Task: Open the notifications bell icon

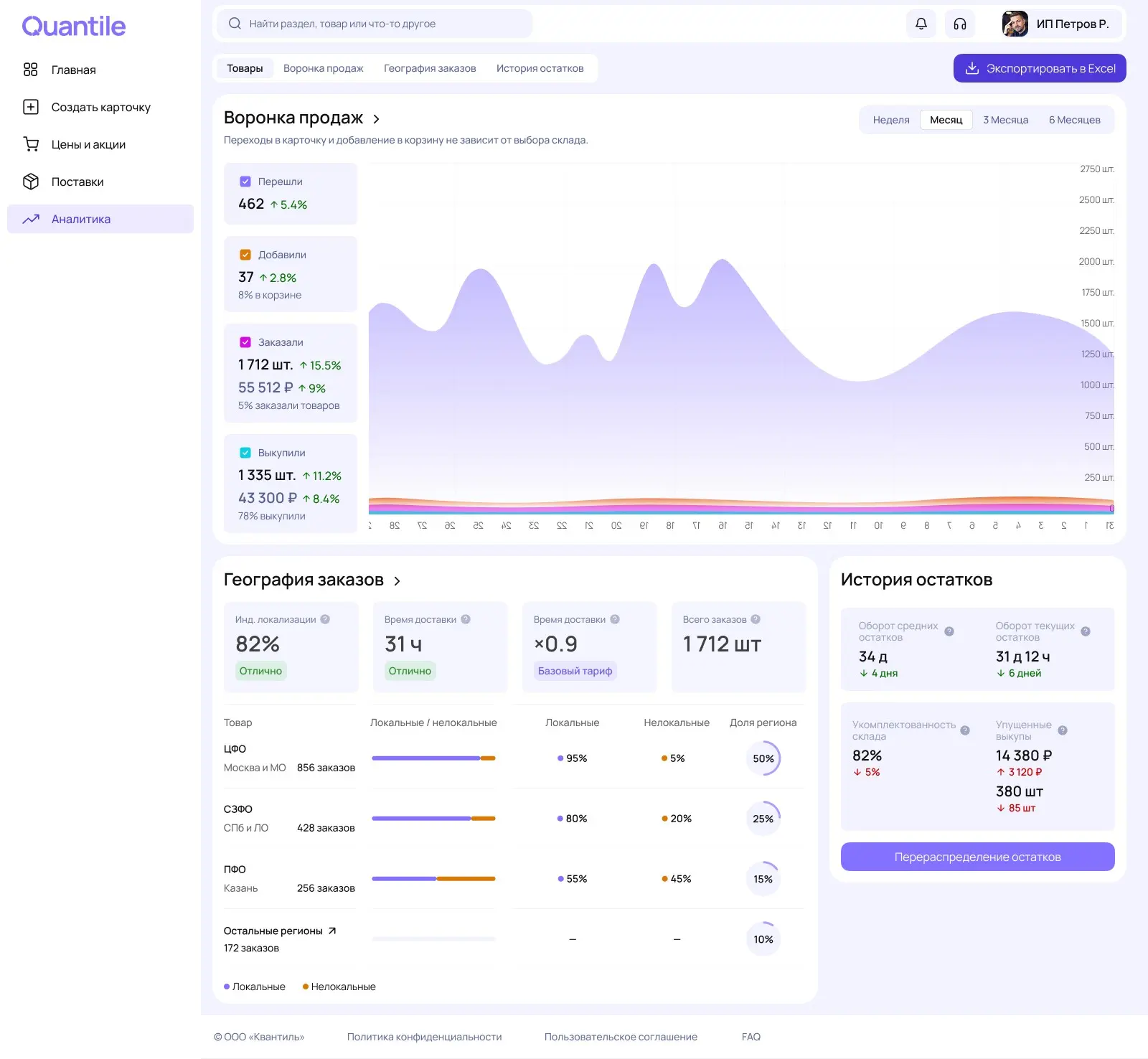Action: point(921,24)
